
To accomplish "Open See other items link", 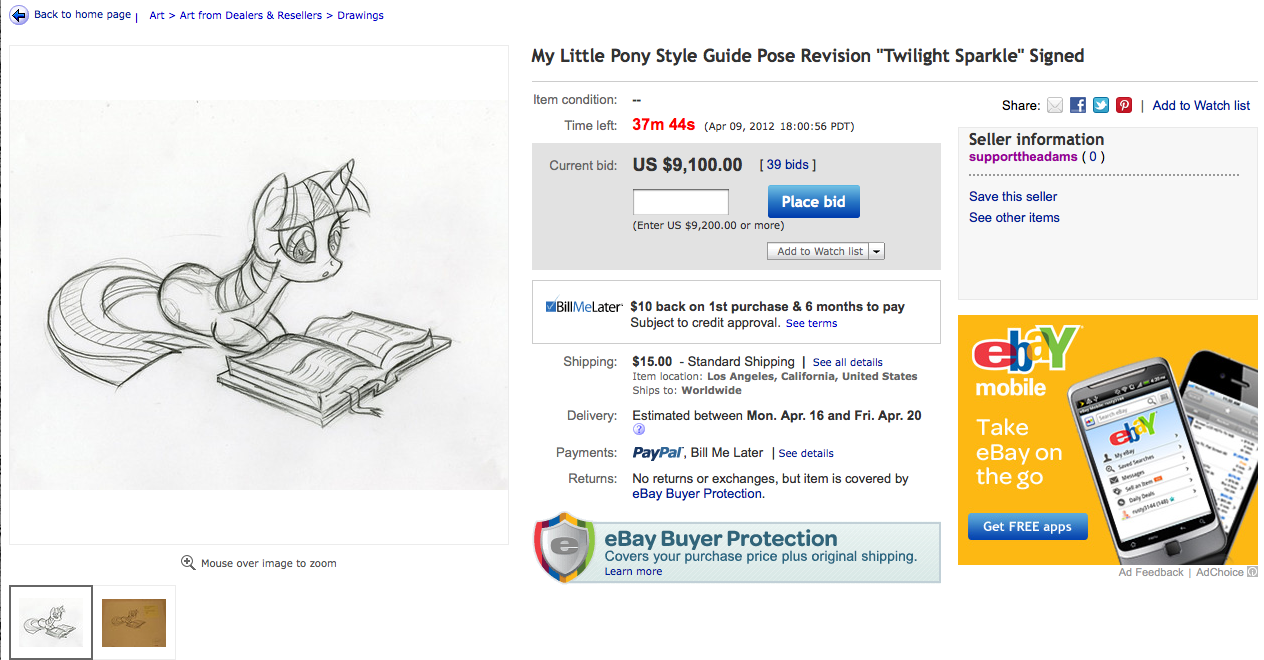I will coord(1014,218).
